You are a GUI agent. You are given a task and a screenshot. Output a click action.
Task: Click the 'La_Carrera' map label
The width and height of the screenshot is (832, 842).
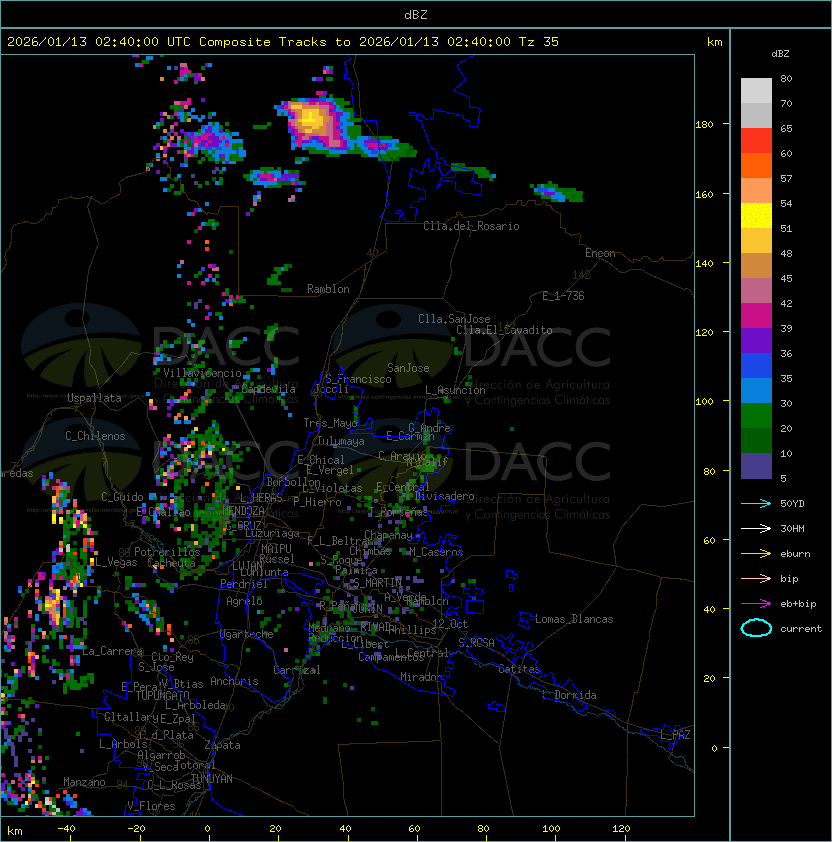pos(113,651)
